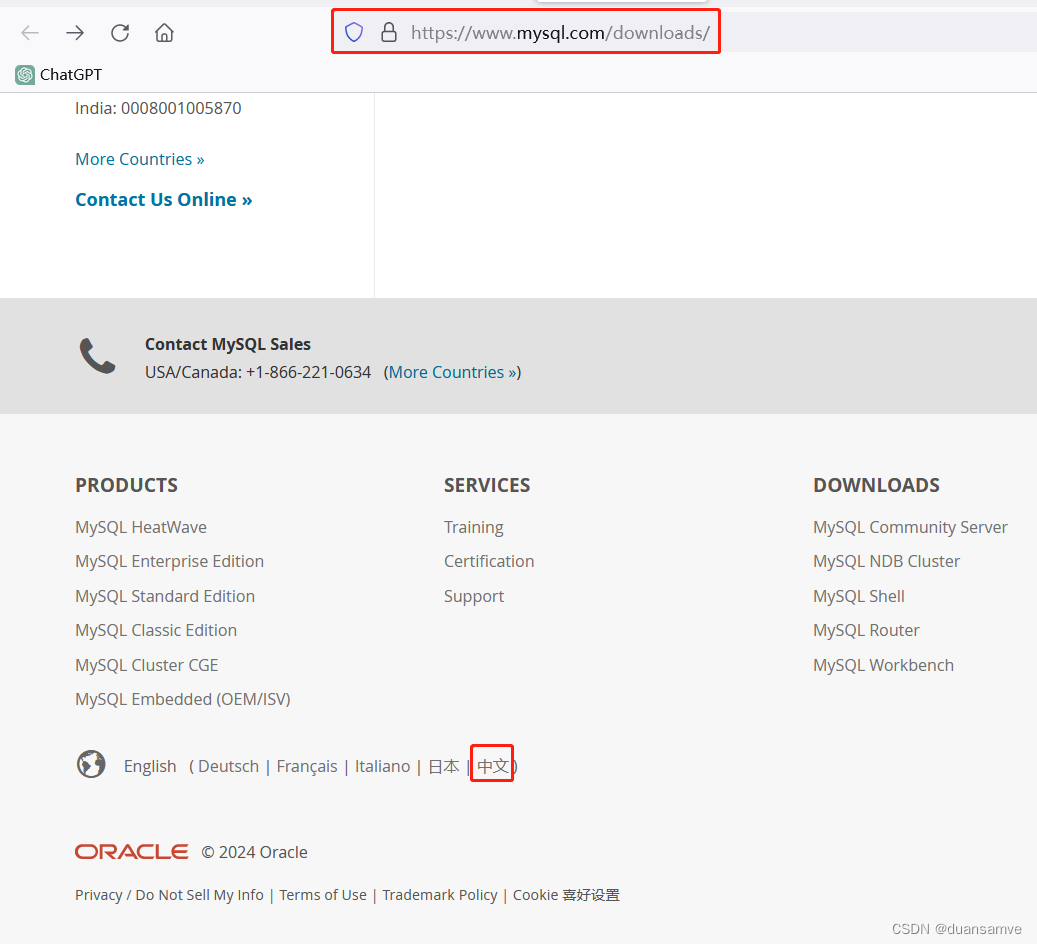The height and width of the screenshot is (944, 1037).
Task: Click USA/Canada: +1-866-221-0634 phone text
Action: click(258, 372)
